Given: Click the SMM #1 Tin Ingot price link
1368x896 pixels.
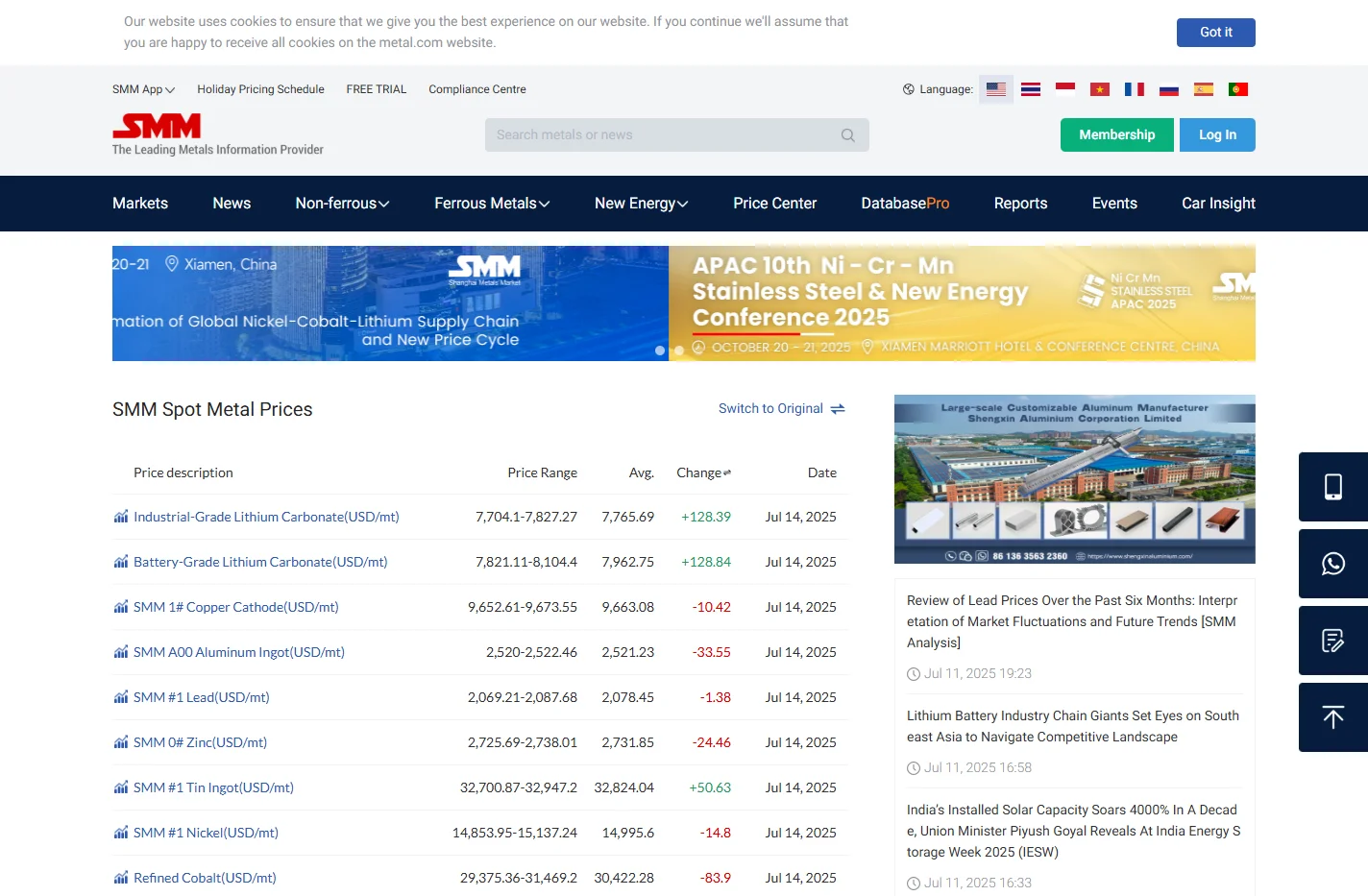Looking at the screenshot, I should point(213,787).
